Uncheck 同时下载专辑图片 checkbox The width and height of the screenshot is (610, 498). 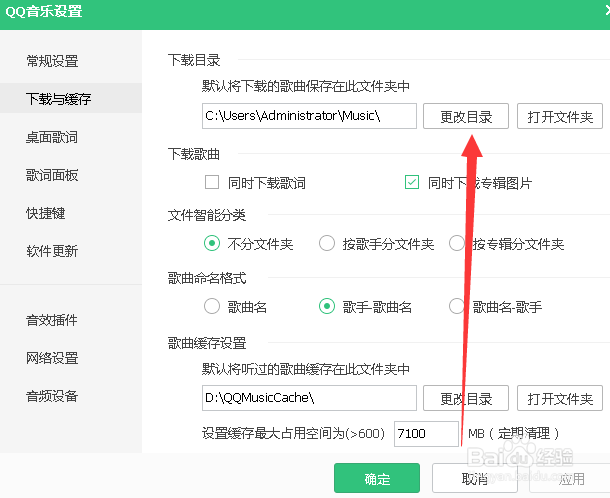[x=412, y=182]
